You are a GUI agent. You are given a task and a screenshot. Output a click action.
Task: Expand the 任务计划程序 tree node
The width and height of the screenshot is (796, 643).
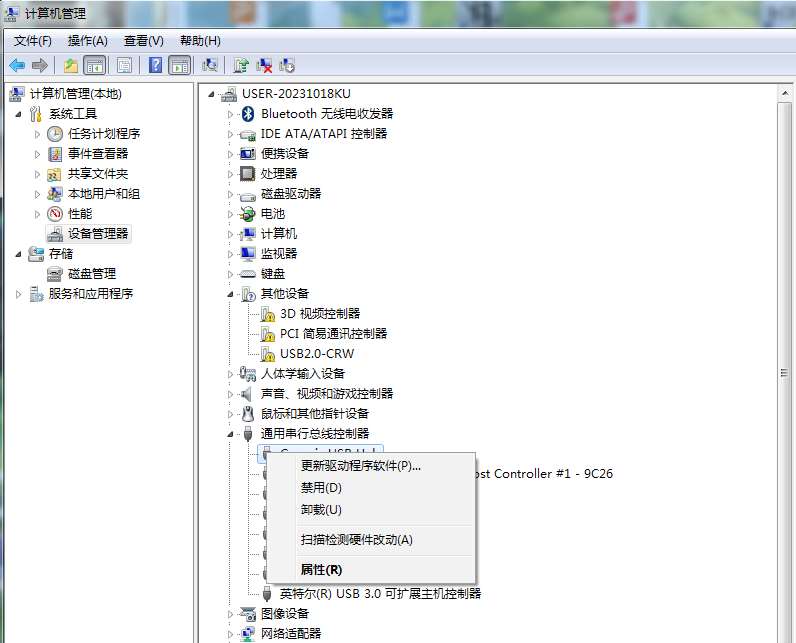pyautogui.click(x=38, y=134)
